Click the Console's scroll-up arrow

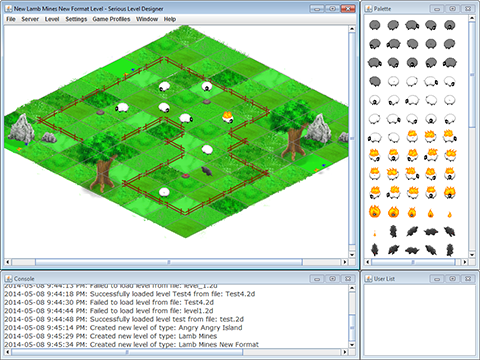pyautogui.click(x=352, y=288)
